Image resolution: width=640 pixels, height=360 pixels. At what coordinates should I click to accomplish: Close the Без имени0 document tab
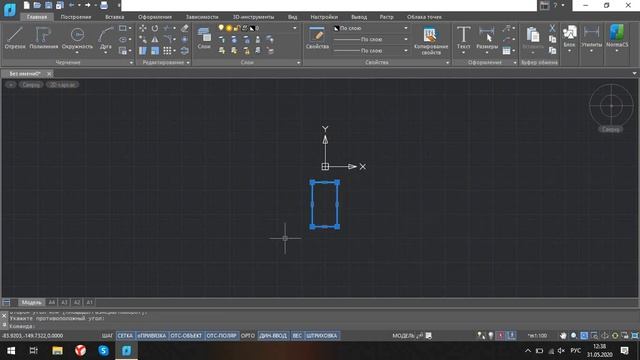click(49, 74)
